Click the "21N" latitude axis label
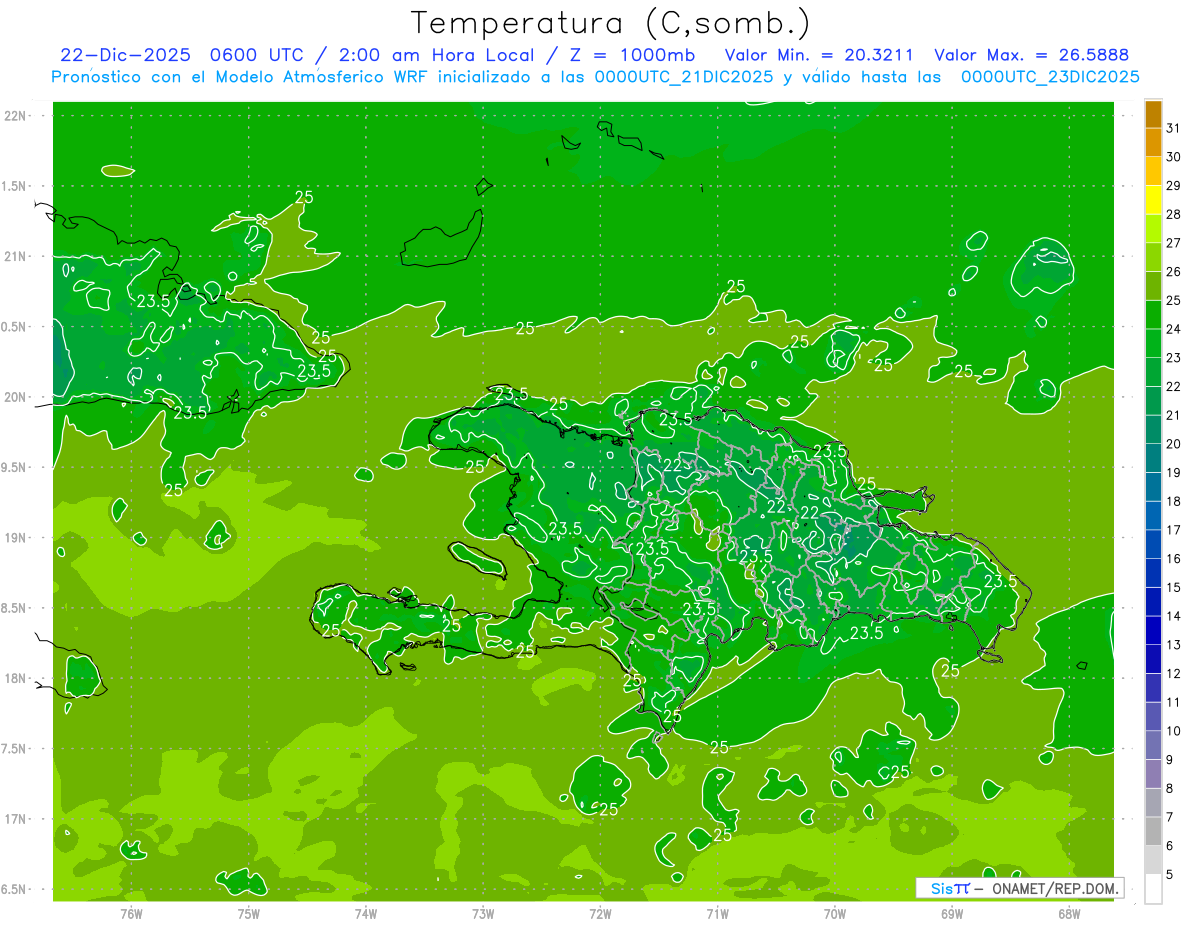This screenshot has height=927, width=1200. pyautogui.click(x=15, y=256)
